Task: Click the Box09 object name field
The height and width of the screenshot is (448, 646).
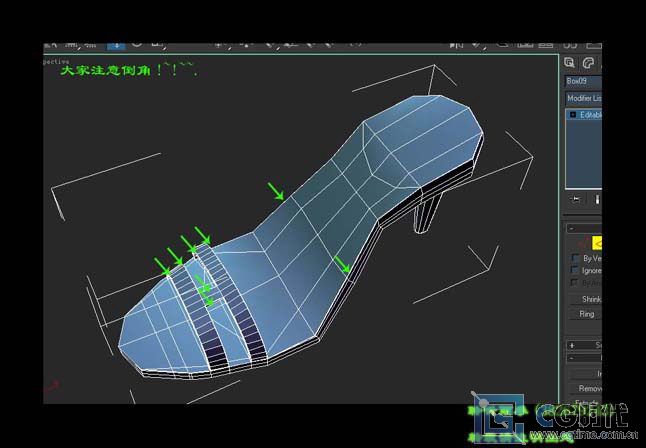Action: (583, 81)
